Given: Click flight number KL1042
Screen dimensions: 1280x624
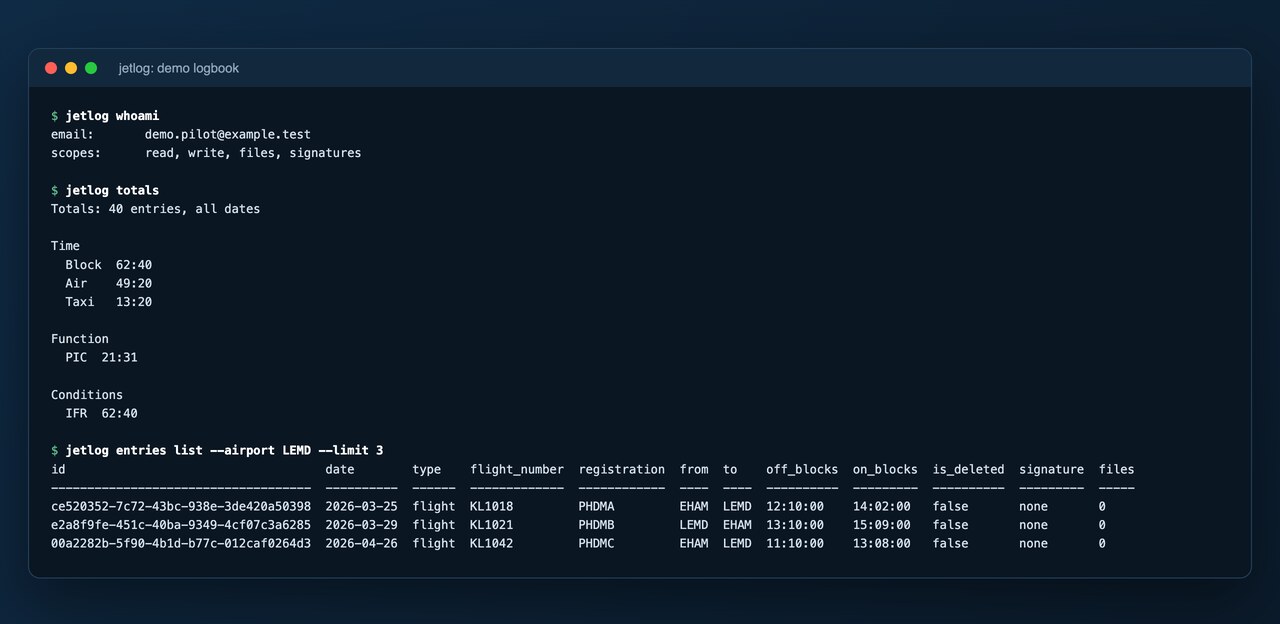Looking at the screenshot, I should [x=492, y=543].
